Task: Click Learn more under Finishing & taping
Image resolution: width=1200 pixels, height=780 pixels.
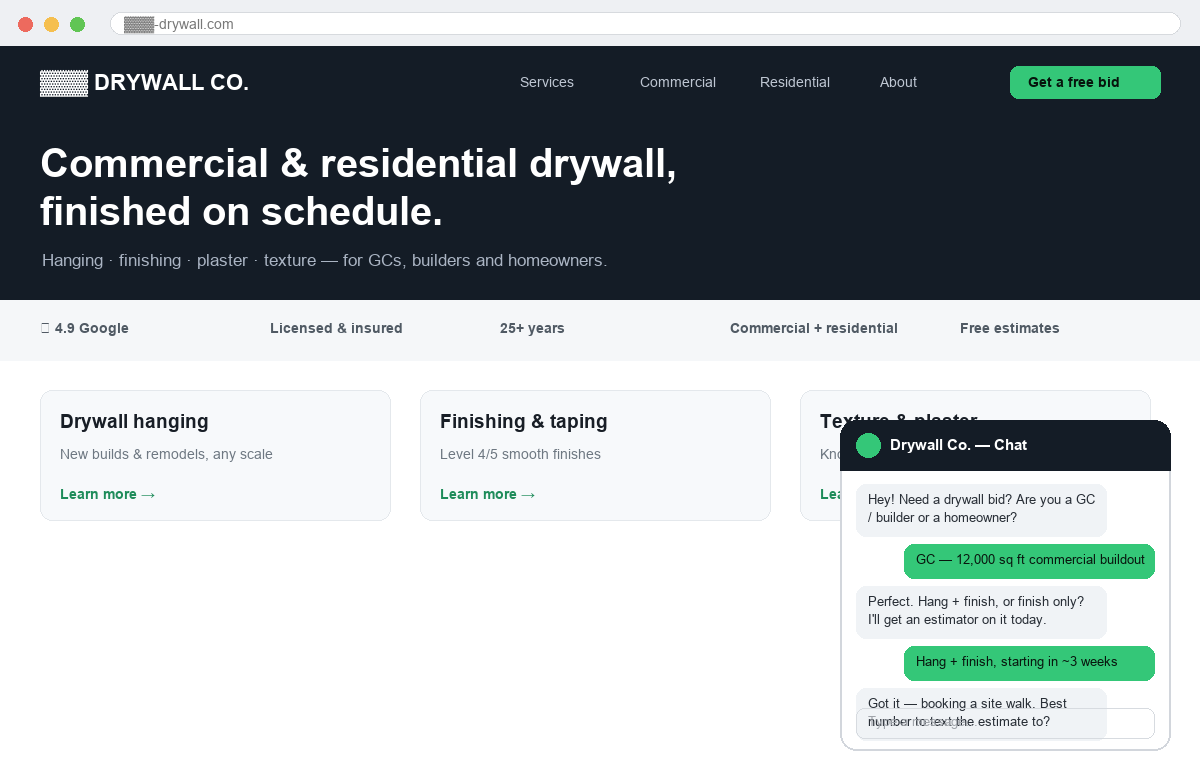Action: (x=488, y=494)
